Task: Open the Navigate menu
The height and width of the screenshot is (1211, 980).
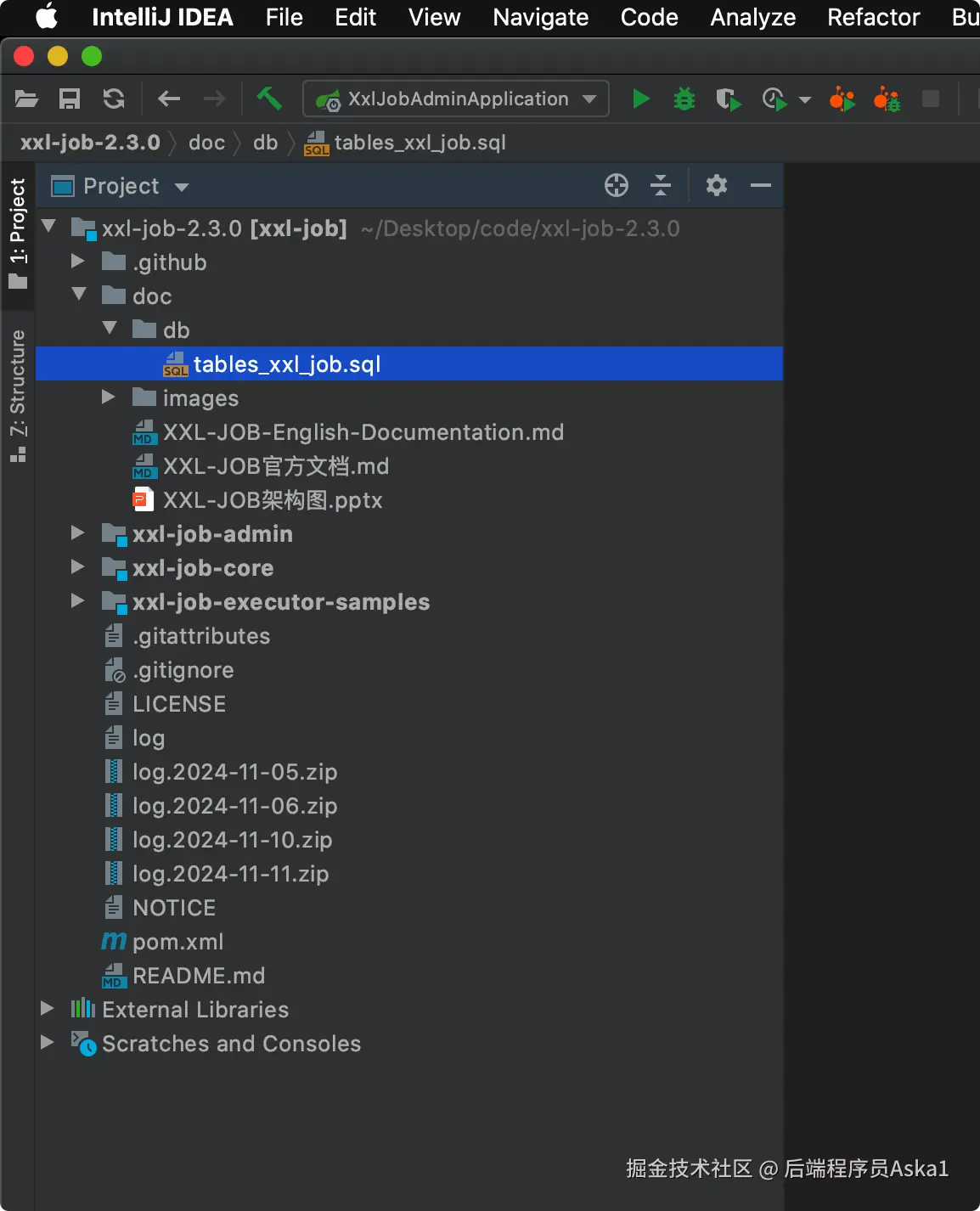Action: [x=540, y=17]
